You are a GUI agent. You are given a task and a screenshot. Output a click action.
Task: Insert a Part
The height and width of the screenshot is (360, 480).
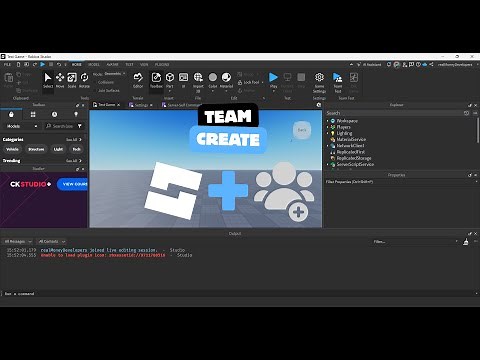pyautogui.click(x=170, y=81)
